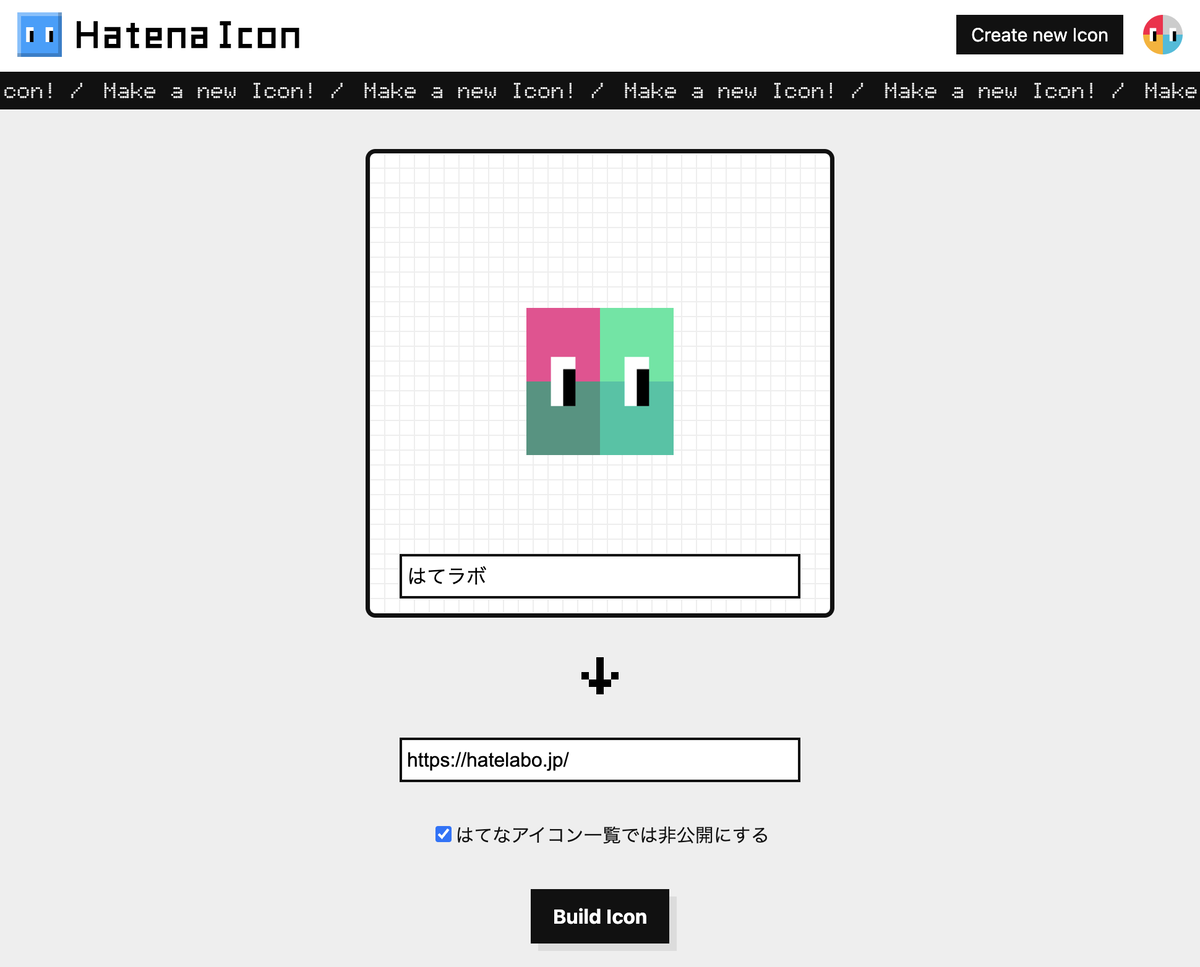Focus the はてラボ name input field

click(x=600, y=576)
